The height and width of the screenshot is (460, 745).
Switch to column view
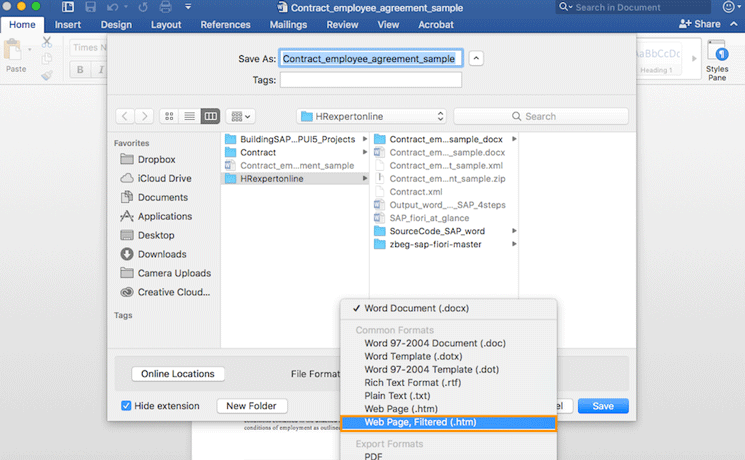210,116
